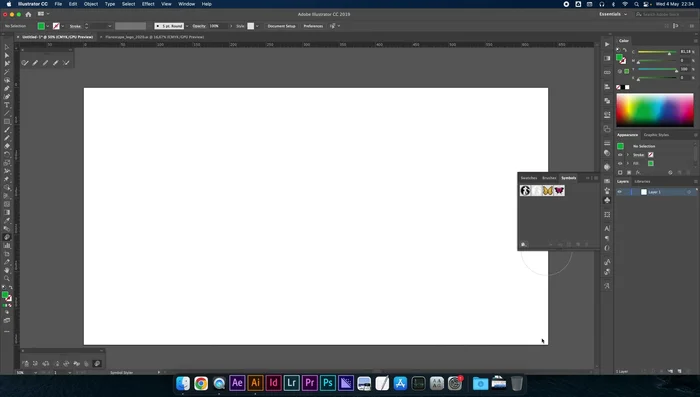The height and width of the screenshot is (397, 700).
Task: Open the zoom level 50% dropdown
Action: tap(36, 372)
